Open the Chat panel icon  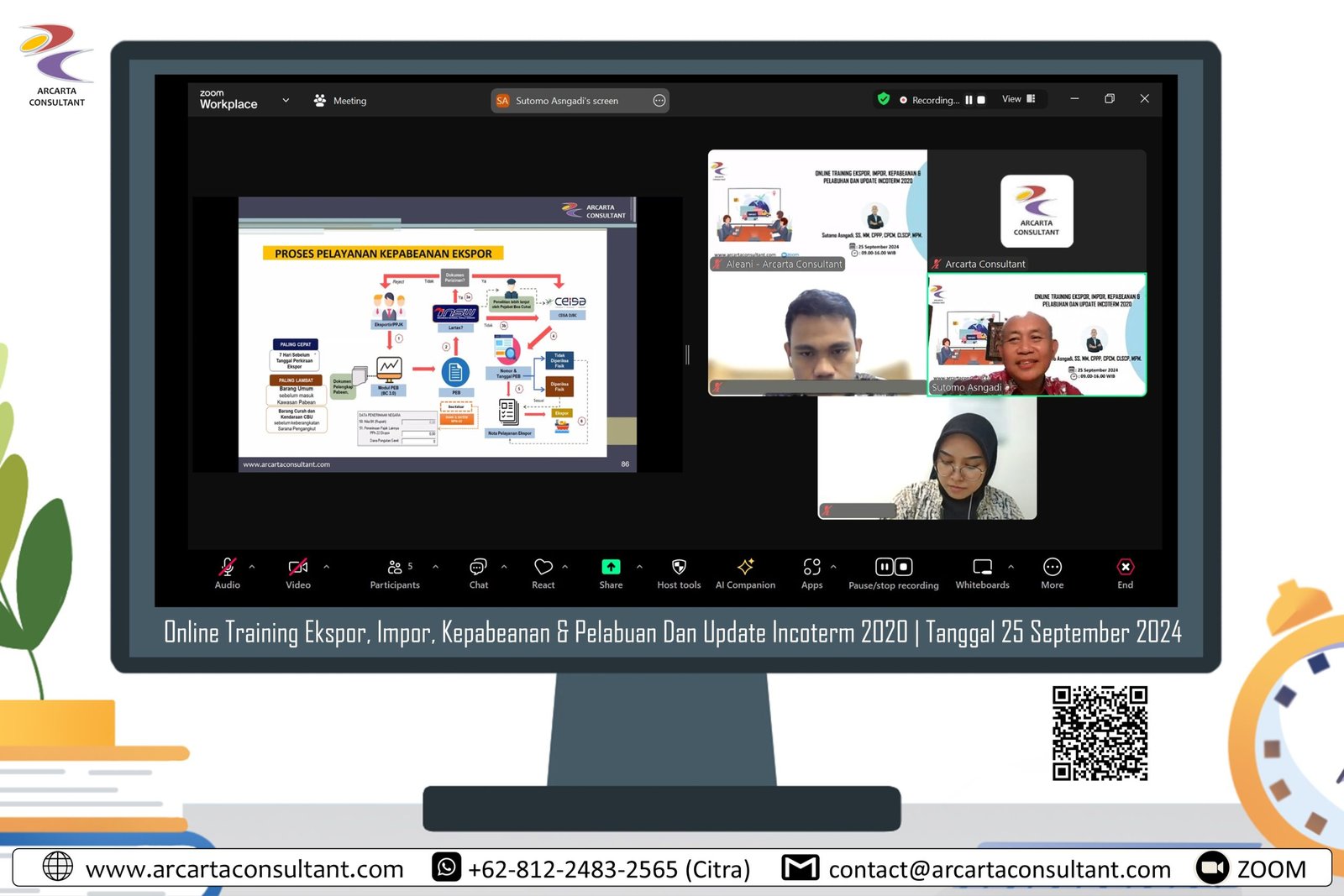(x=478, y=568)
